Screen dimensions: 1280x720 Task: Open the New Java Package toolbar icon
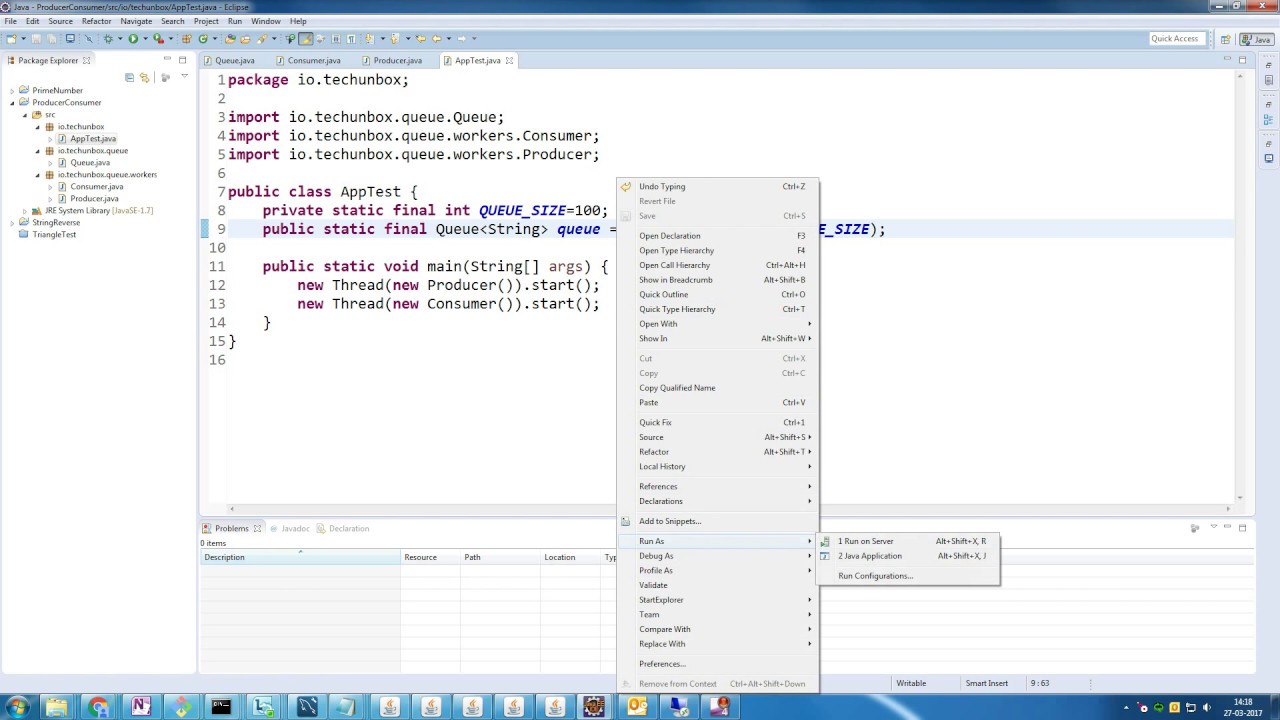pyautogui.click(x=186, y=39)
